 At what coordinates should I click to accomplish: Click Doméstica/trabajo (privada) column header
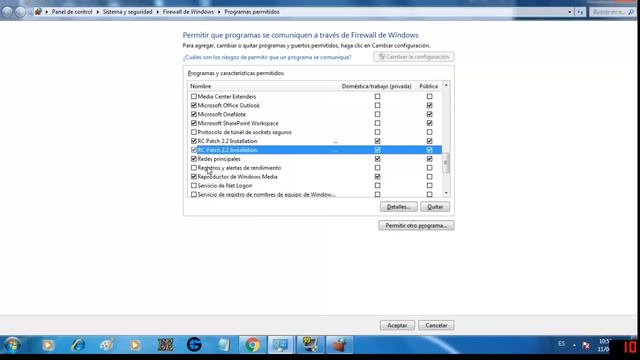coord(376,86)
